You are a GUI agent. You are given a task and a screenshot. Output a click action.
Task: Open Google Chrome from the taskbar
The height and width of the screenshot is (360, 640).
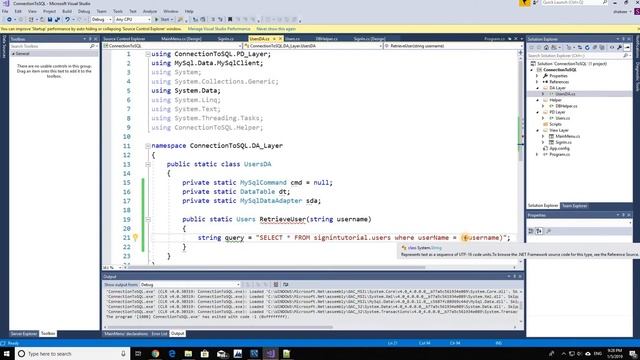(x=155, y=353)
